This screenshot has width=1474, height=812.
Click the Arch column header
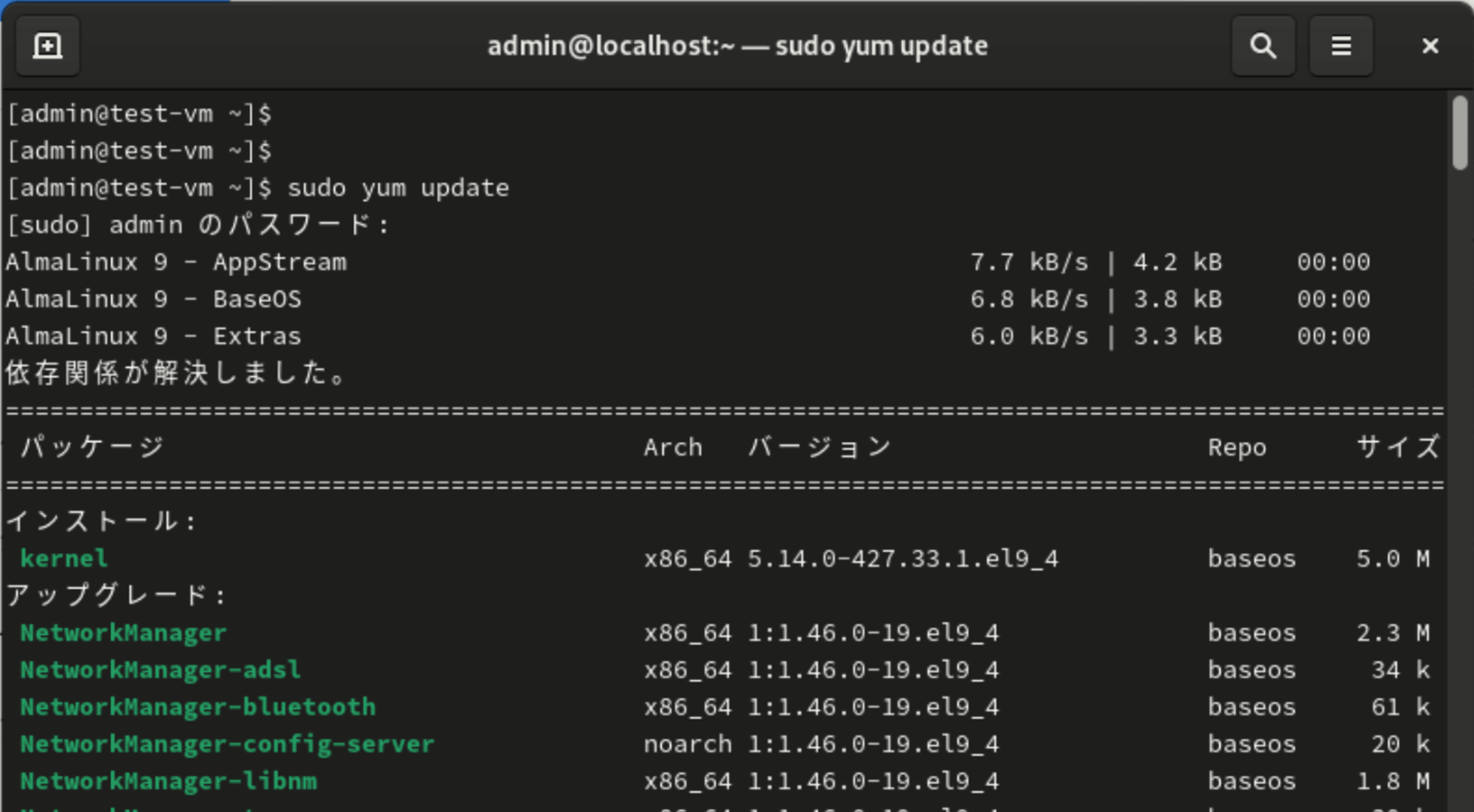(673, 447)
